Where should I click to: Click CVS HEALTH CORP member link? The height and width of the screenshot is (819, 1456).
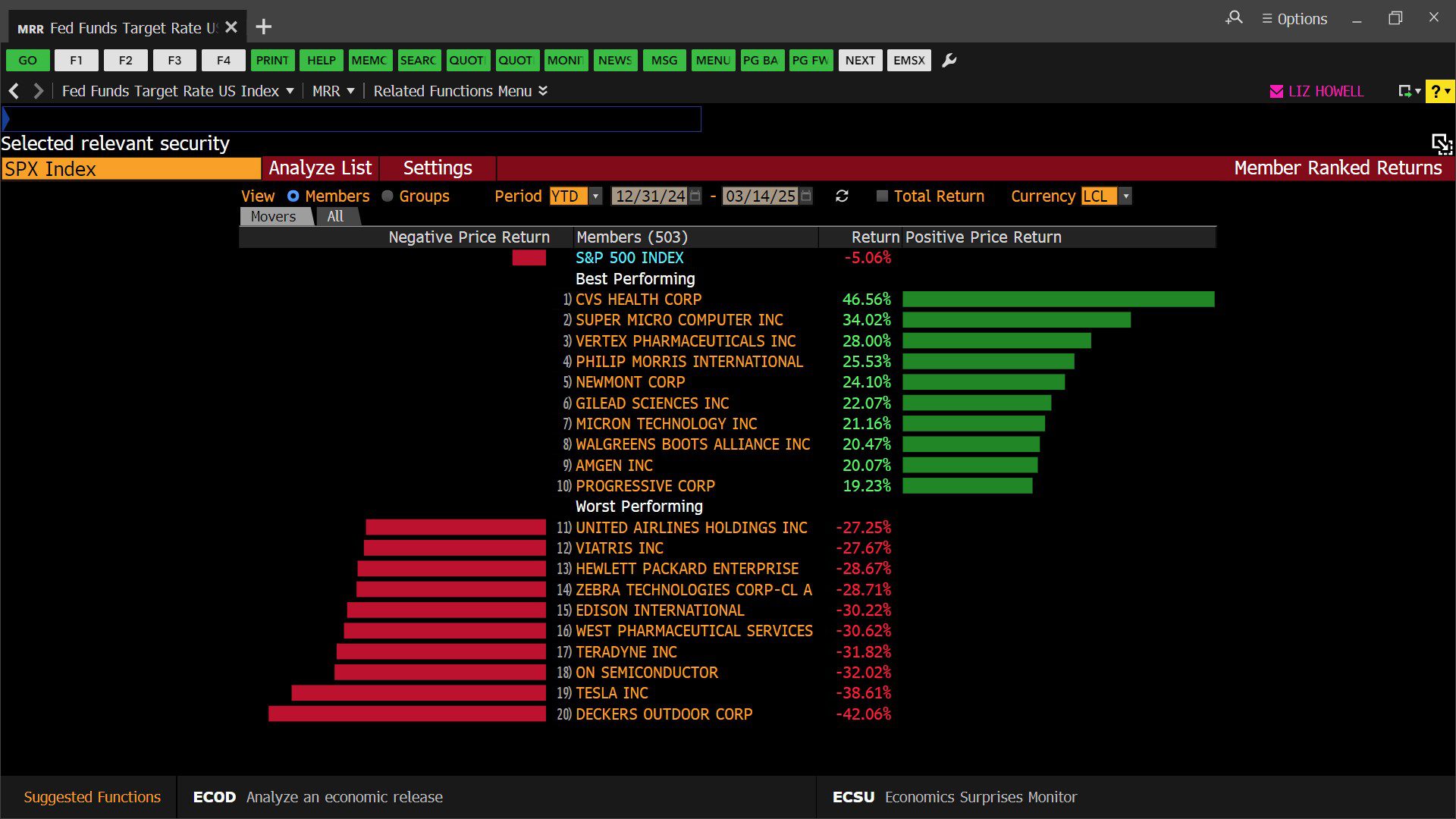pyautogui.click(x=639, y=300)
